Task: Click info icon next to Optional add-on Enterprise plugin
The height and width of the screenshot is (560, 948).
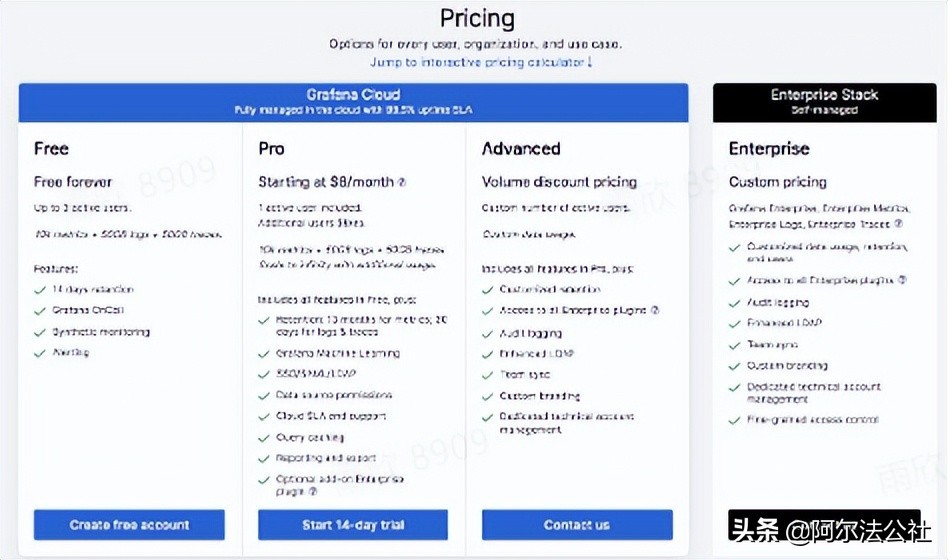Action: 312,492
